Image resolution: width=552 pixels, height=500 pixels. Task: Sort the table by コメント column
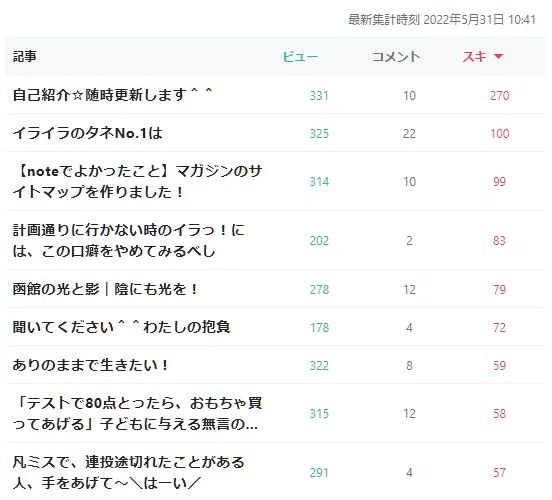click(396, 57)
